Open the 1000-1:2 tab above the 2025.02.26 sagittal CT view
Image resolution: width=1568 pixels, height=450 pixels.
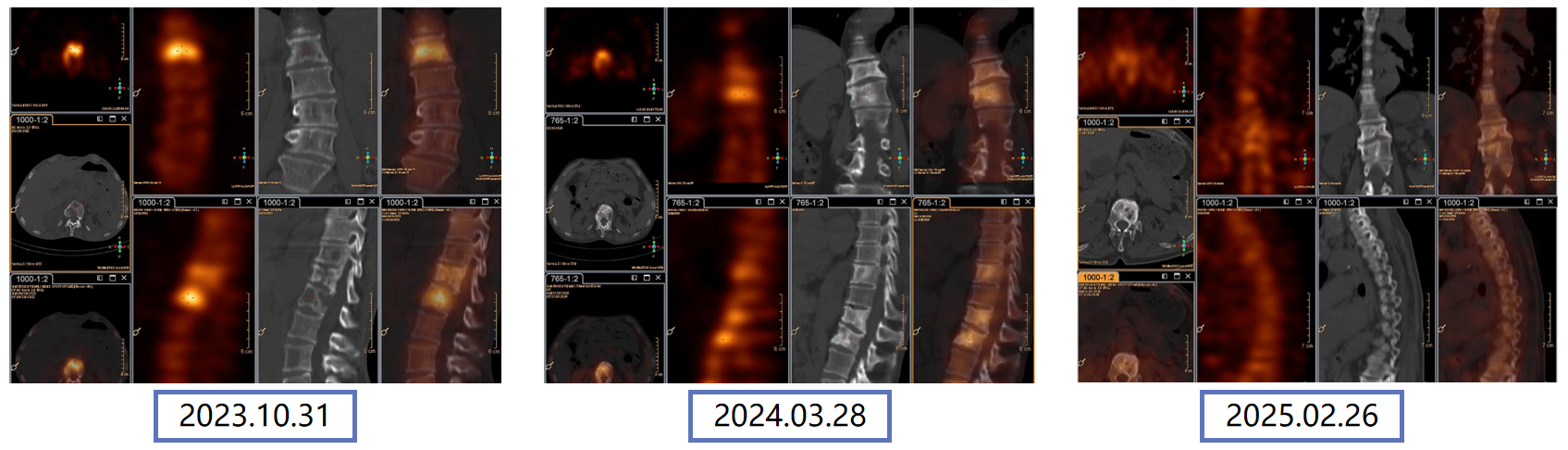click(x=1340, y=203)
